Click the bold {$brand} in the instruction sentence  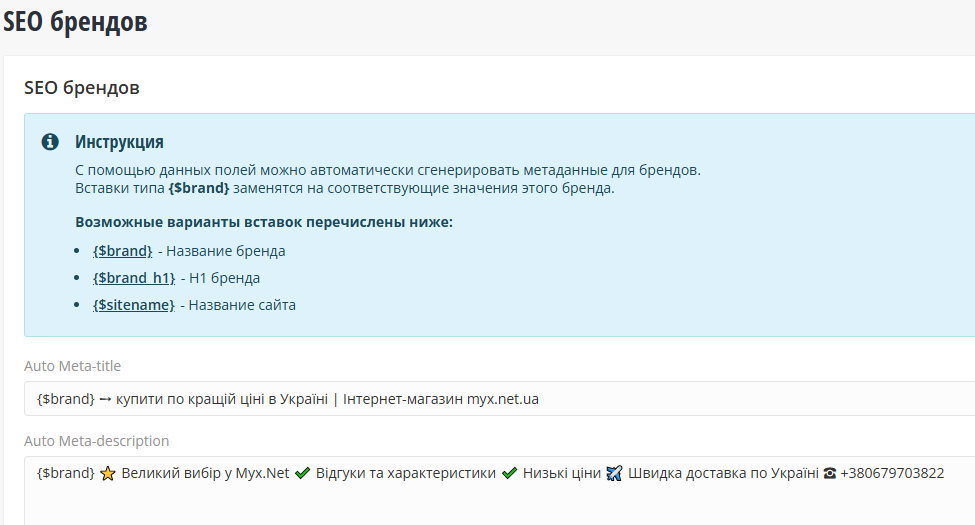click(199, 188)
